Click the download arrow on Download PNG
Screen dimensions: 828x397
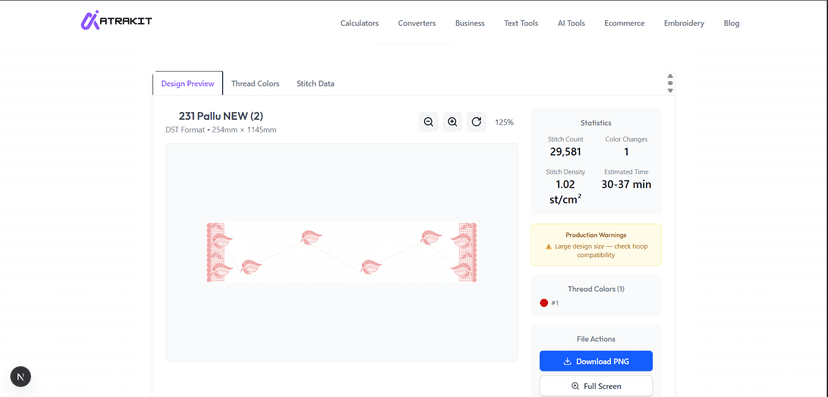[x=568, y=362]
